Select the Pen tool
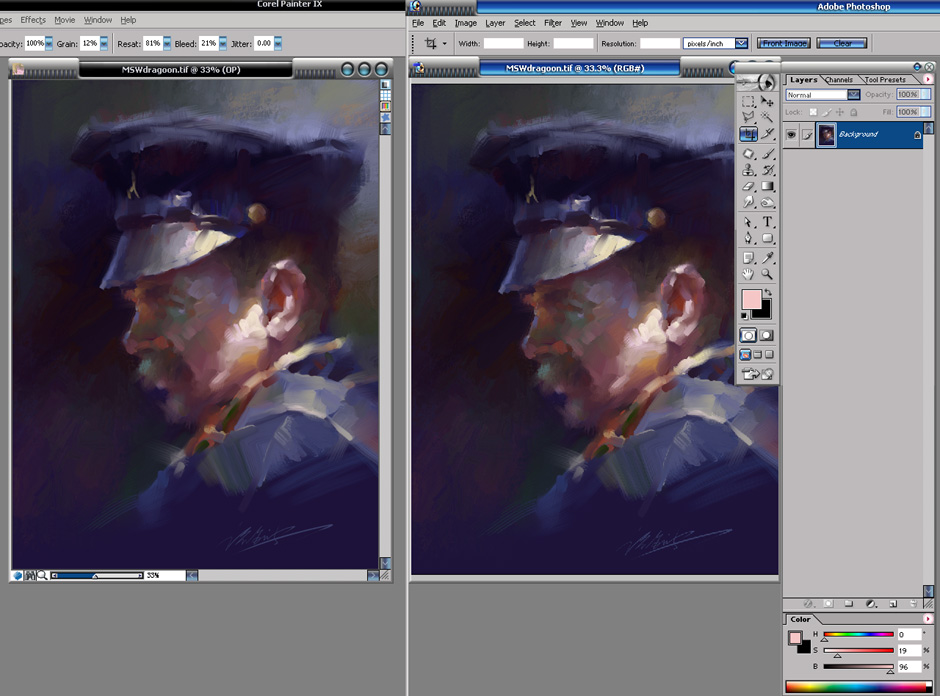Screen dimensions: 940x696 748,239
